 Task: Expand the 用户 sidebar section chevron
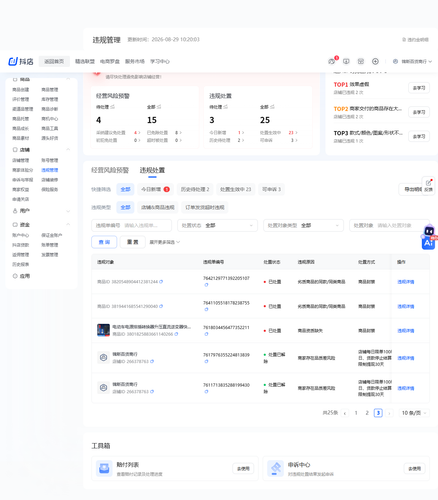coord(68,211)
